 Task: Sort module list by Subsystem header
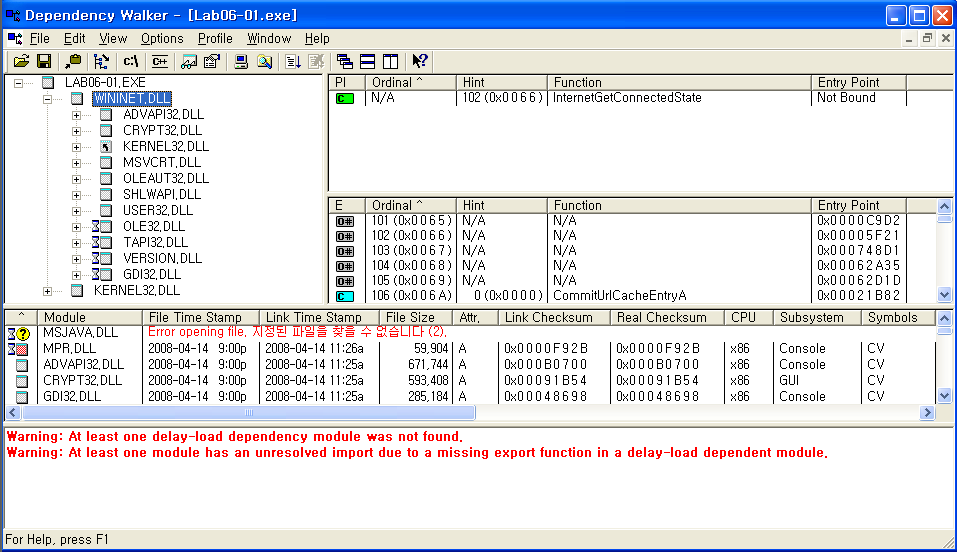817,318
